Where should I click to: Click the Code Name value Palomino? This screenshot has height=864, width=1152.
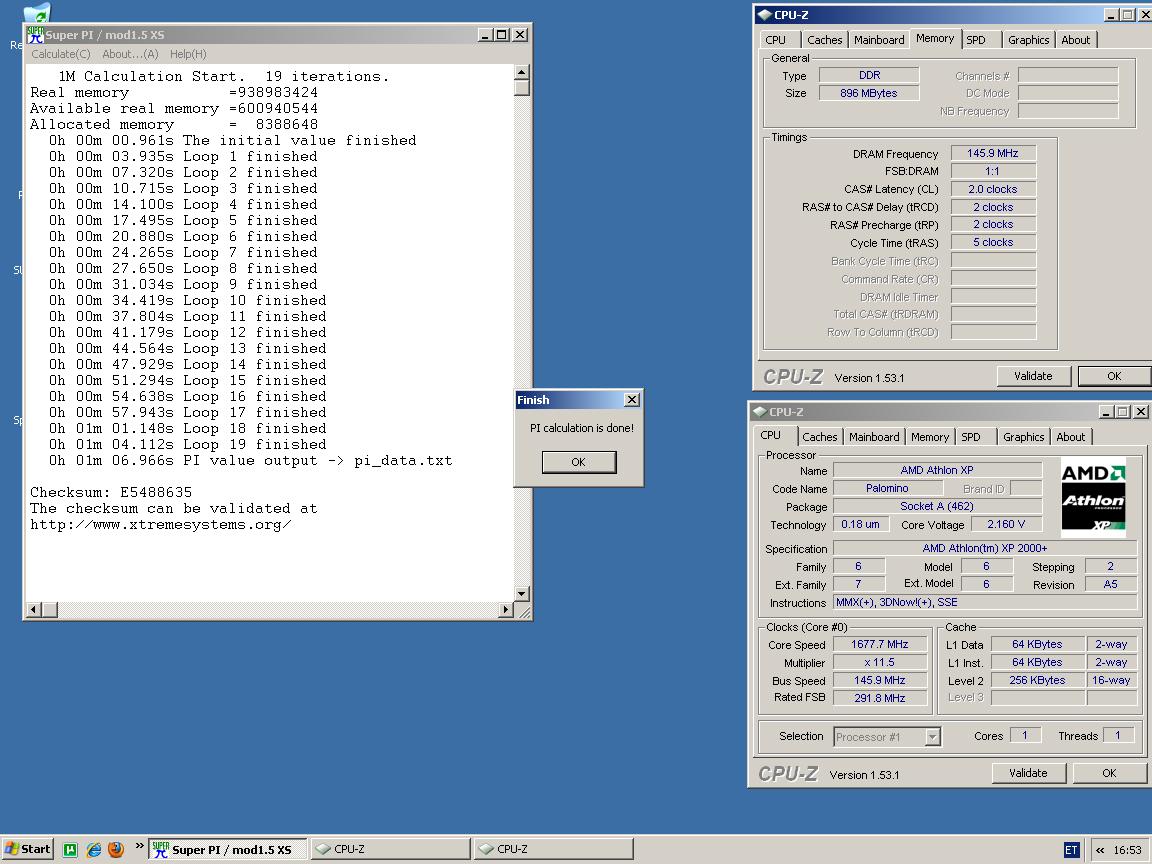887,488
